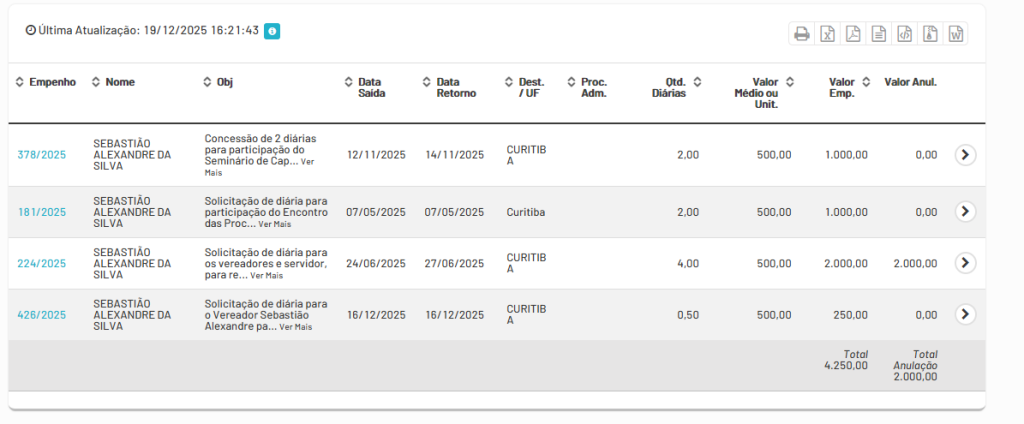Export table as XML code file
Screen dimensions: 1024x424
pos(904,34)
